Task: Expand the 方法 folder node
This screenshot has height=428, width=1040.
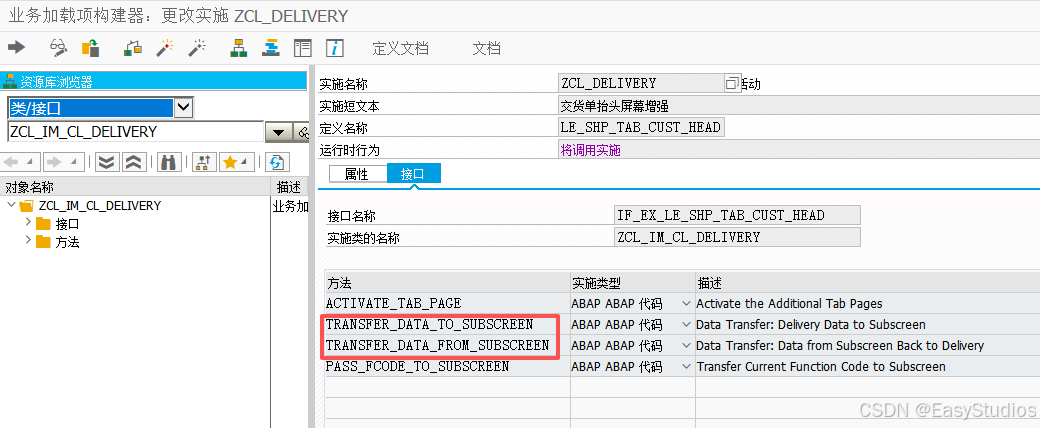Action: 28,240
